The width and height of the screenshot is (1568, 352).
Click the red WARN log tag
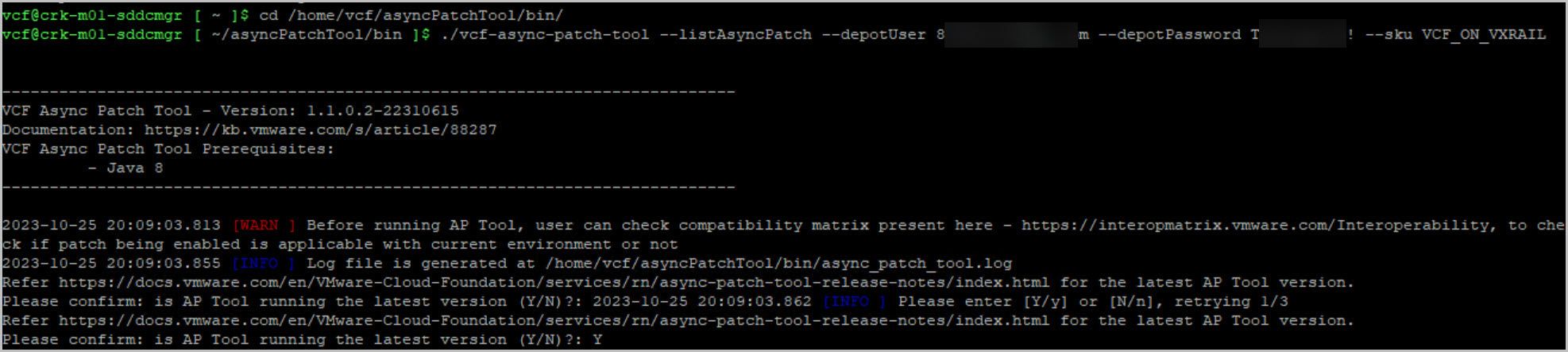point(264,225)
